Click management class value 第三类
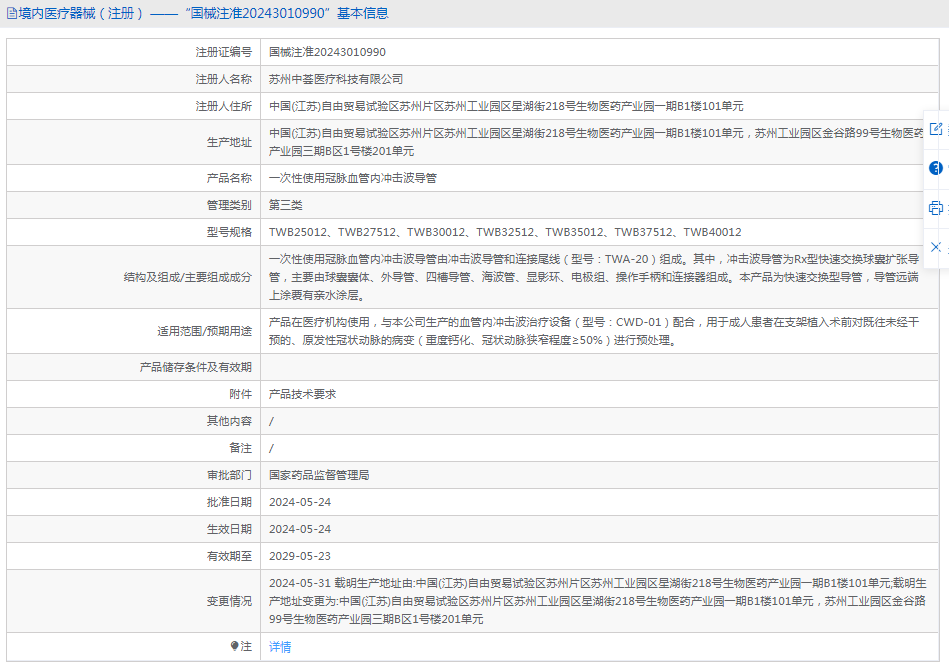 pyautogui.click(x=286, y=205)
